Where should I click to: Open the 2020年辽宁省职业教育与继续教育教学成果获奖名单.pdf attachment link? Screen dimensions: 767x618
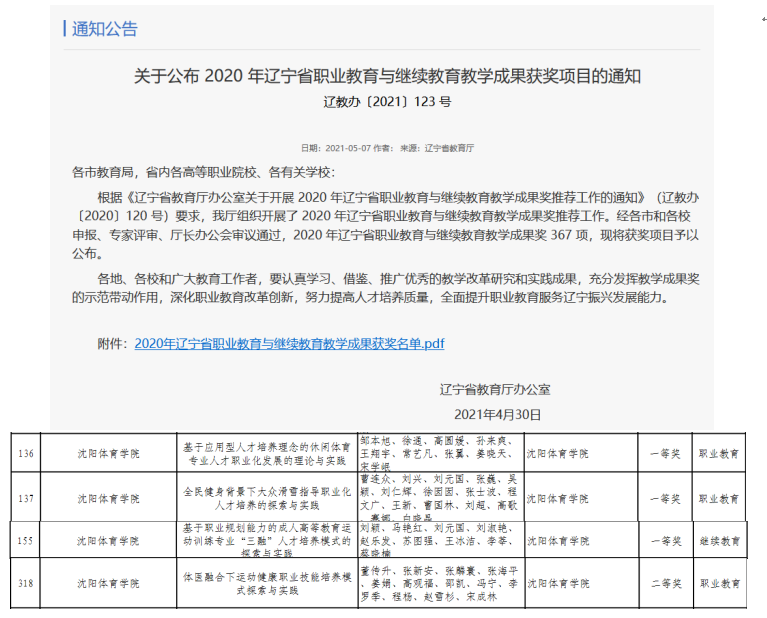click(x=289, y=343)
